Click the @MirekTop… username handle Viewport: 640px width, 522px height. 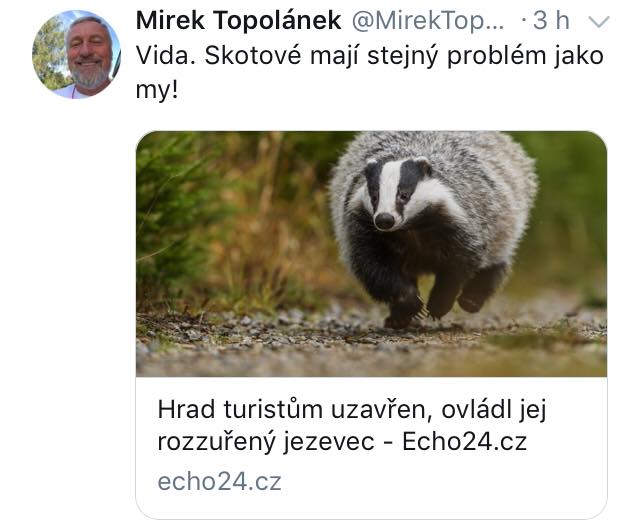tap(428, 20)
